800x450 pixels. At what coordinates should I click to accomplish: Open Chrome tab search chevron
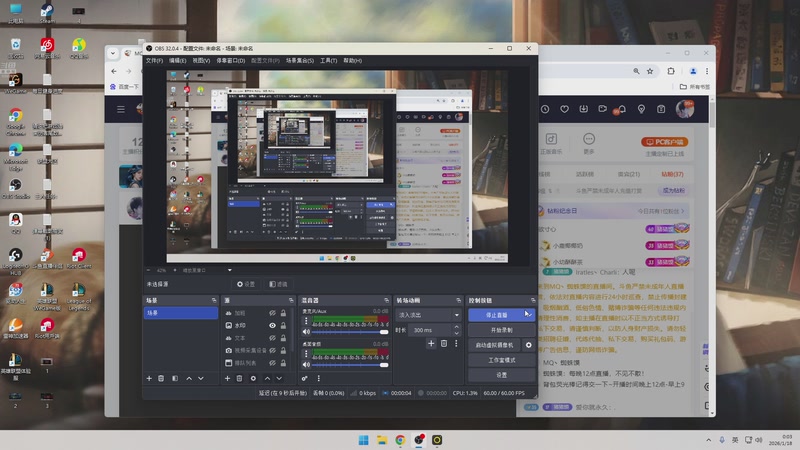pos(113,53)
